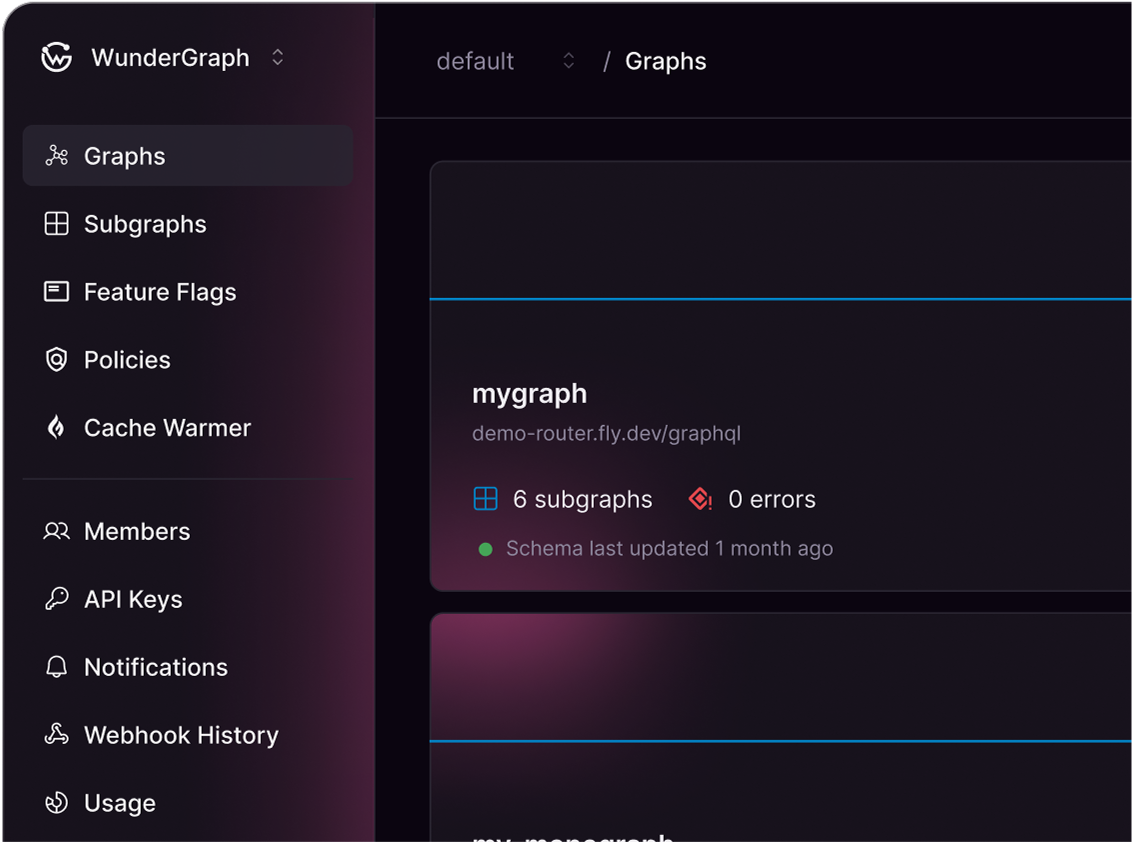Open the WunderGraph organization switcher arrows
The image size is (1132, 842).
(278, 58)
